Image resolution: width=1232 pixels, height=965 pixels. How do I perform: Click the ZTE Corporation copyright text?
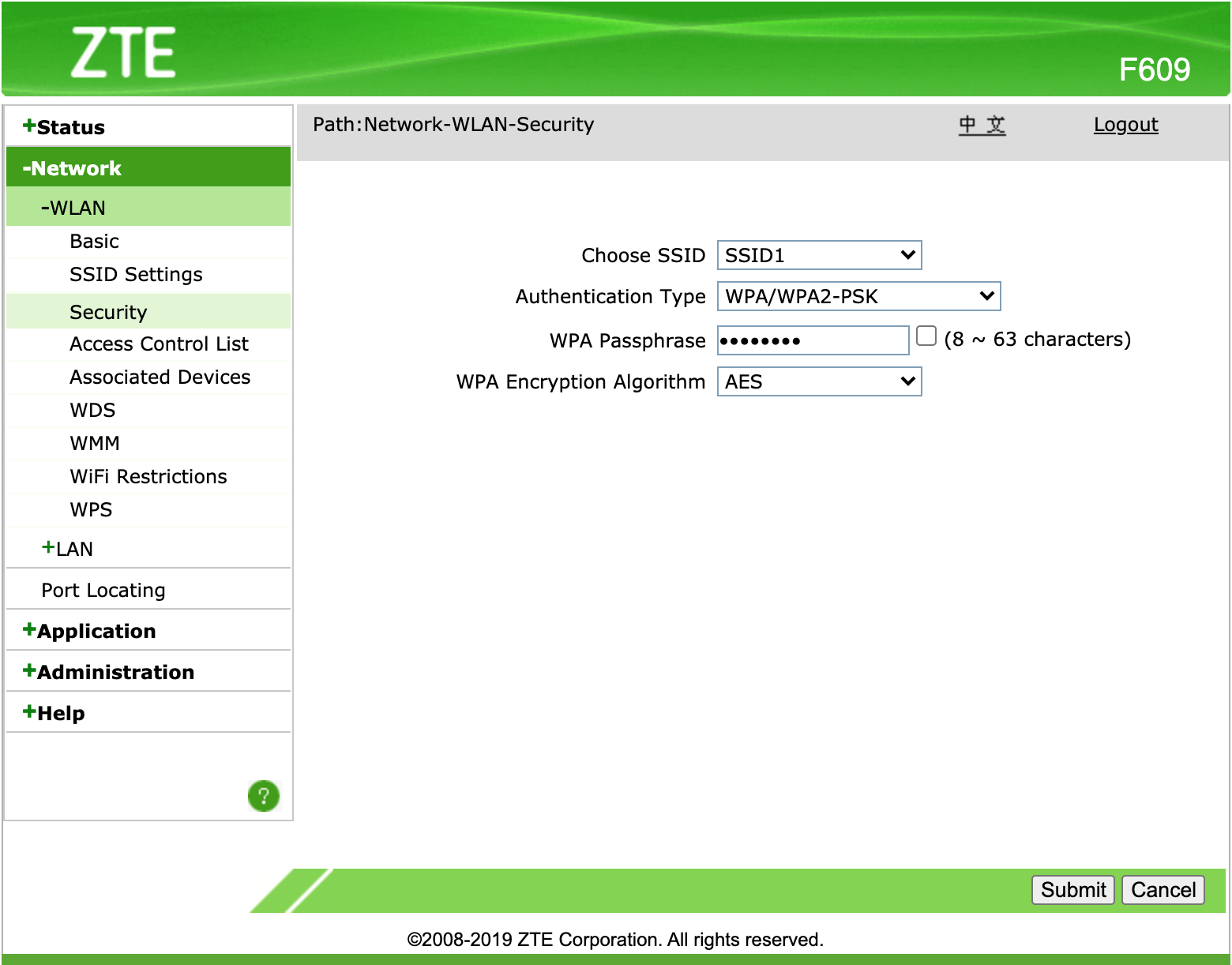tap(615, 939)
